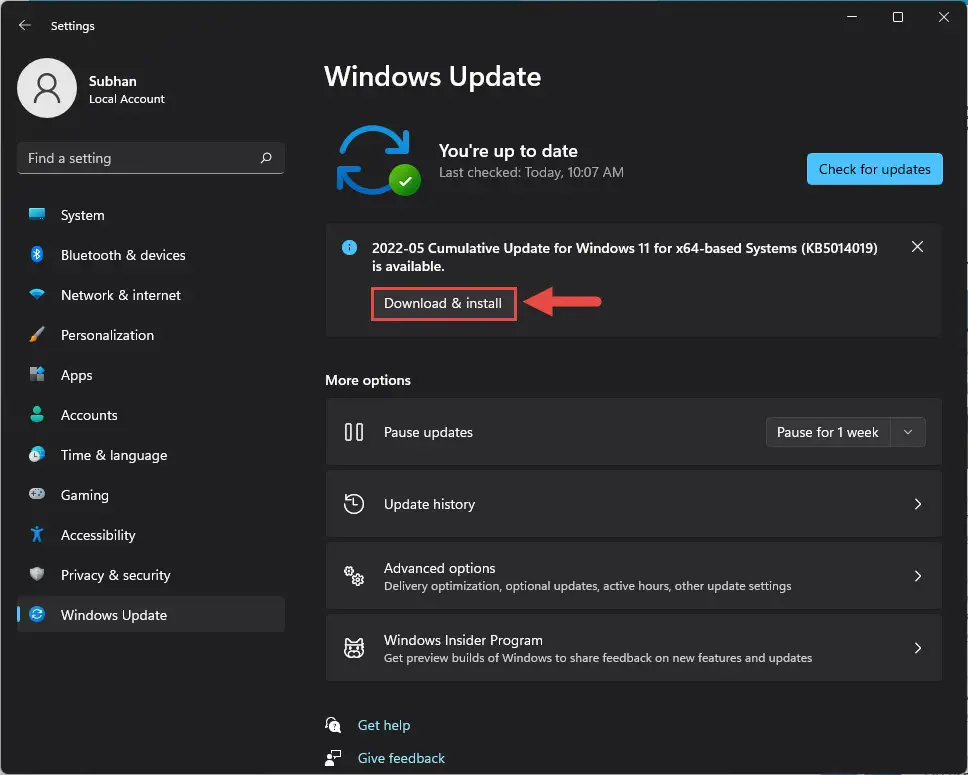Click the Accessibility figure icon
Image resolution: width=968 pixels, height=775 pixels.
pyautogui.click(x=37, y=534)
